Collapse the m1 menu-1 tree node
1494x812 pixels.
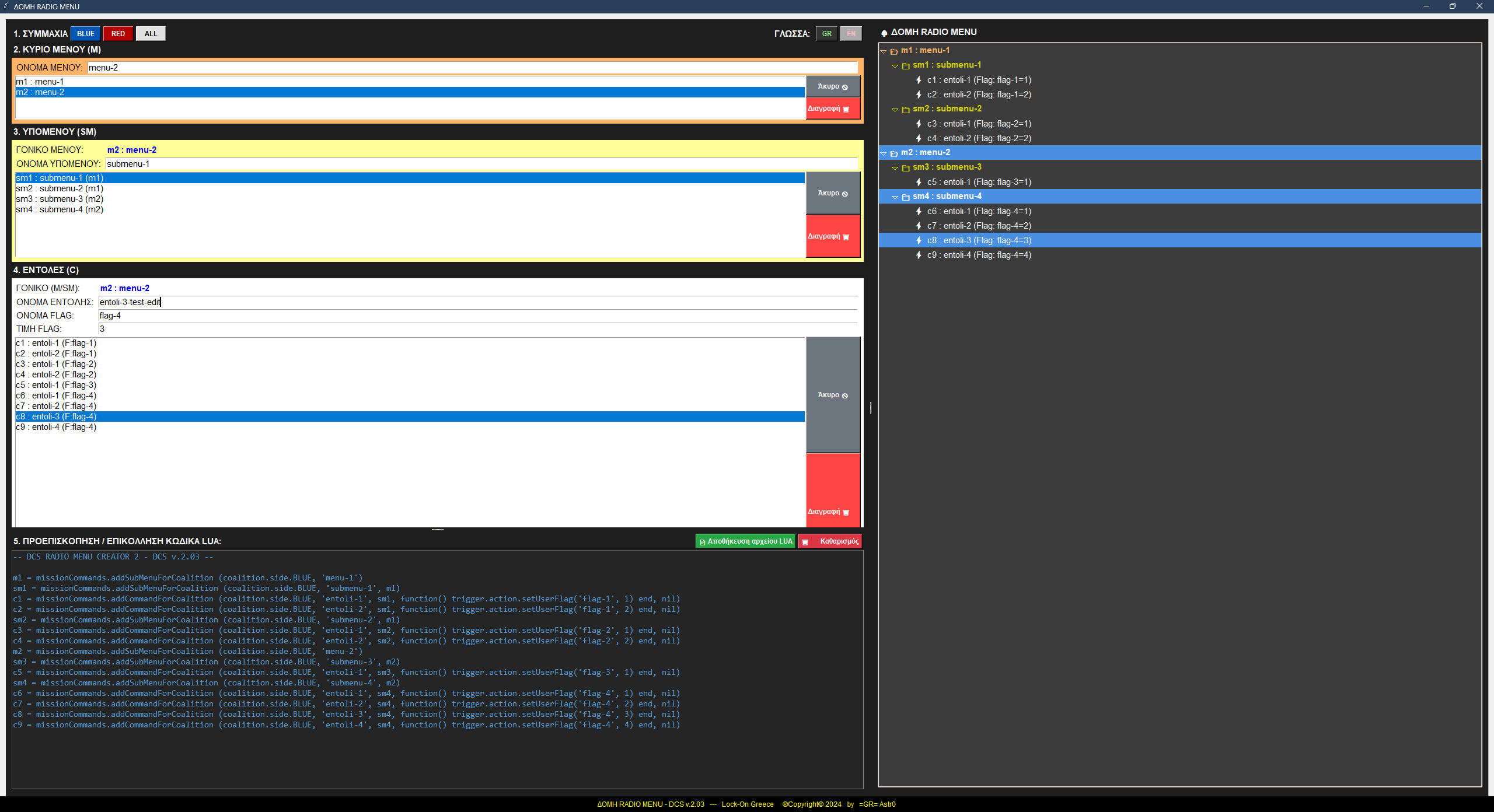[x=884, y=51]
